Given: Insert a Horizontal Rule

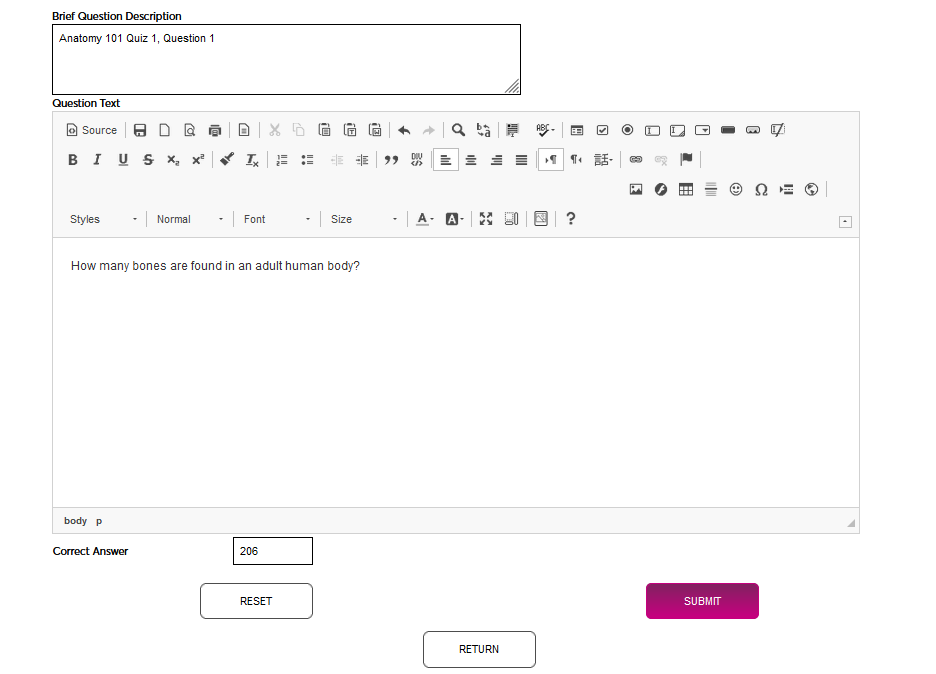Looking at the screenshot, I should coord(711,188).
